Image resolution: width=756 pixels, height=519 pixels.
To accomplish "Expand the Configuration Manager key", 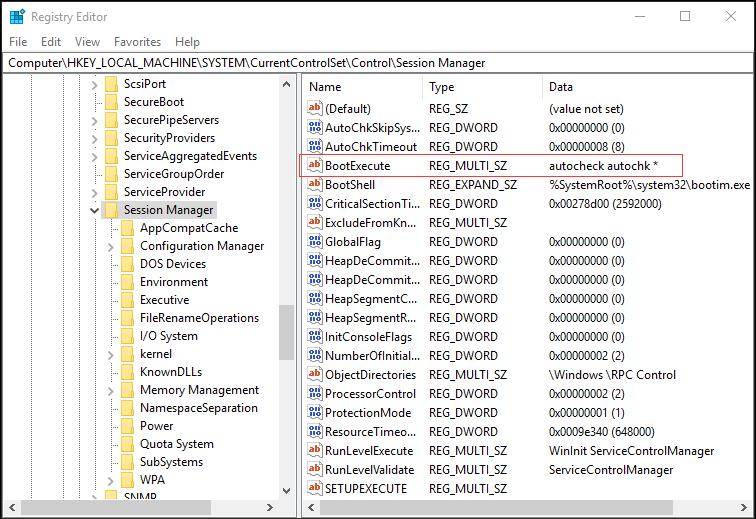I will pyautogui.click(x=111, y=247).
